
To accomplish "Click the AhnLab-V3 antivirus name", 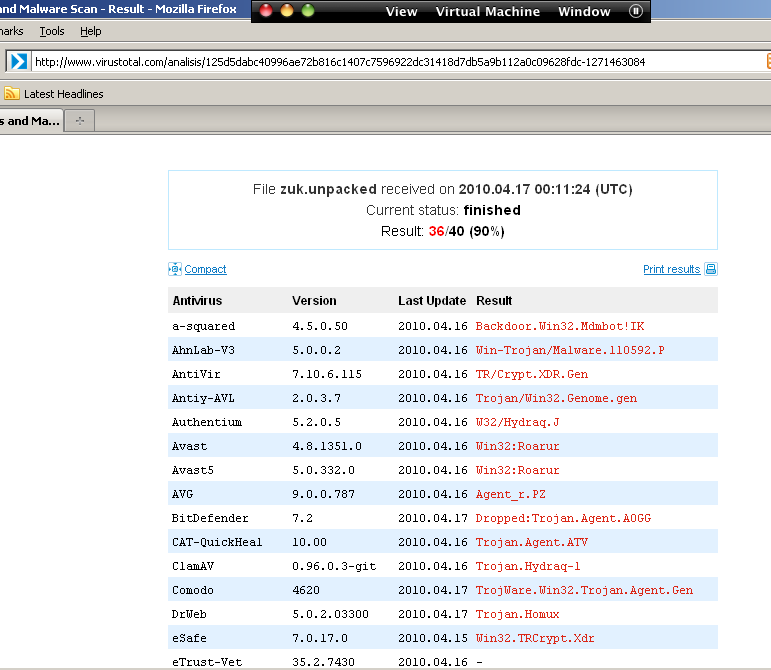I will [203, 350].
